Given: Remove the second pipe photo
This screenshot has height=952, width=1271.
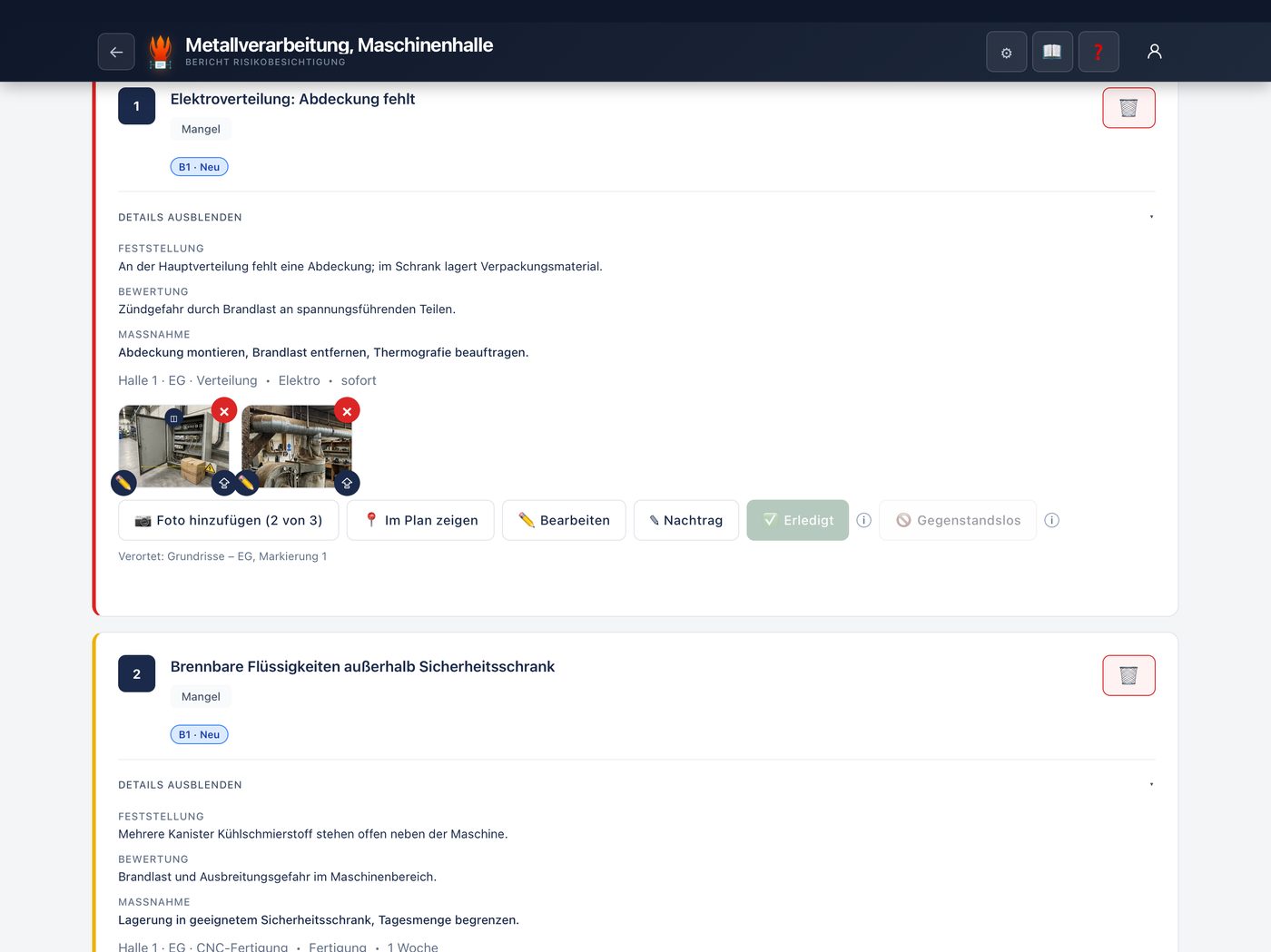Looking at the screenshot, I should (x=347, y=411).
